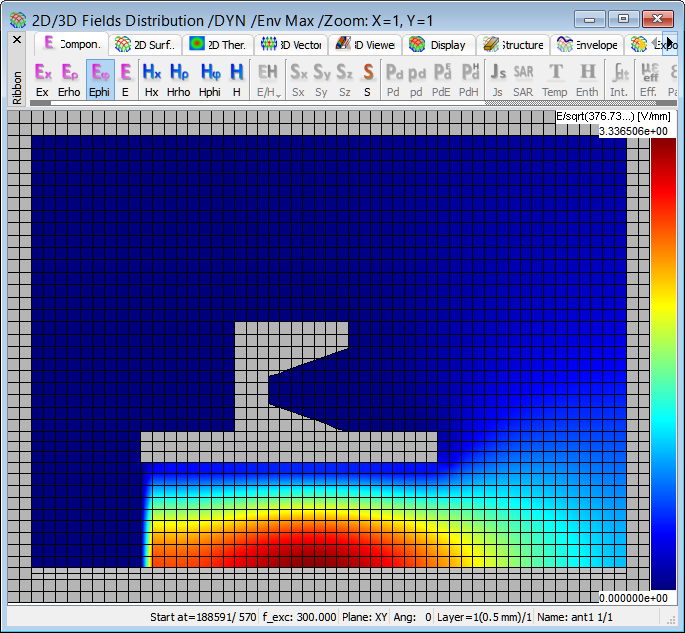Viewport: 685px width, 633px height.
Task: Open the Display tab
Action: point(438,44)
